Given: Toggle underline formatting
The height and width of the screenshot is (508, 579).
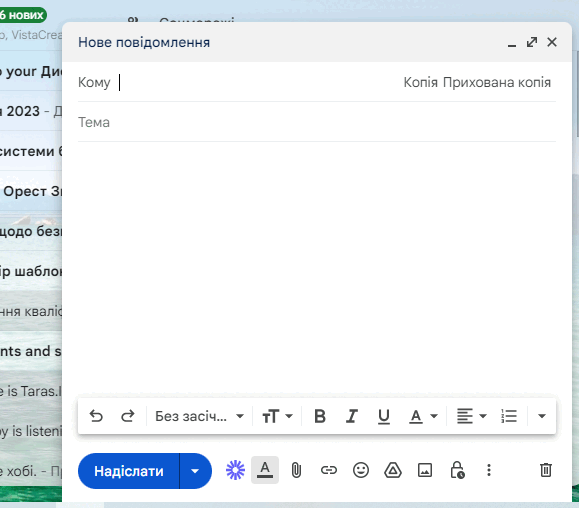Looking at the screenshot, I should click(x=384, y=416).
